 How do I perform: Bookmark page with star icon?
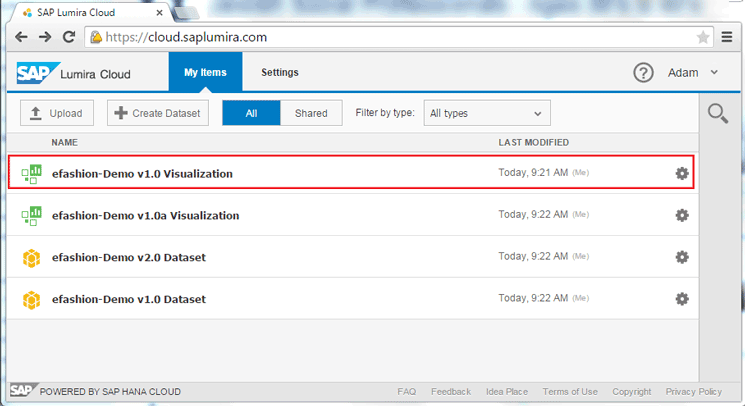[703, 37]
